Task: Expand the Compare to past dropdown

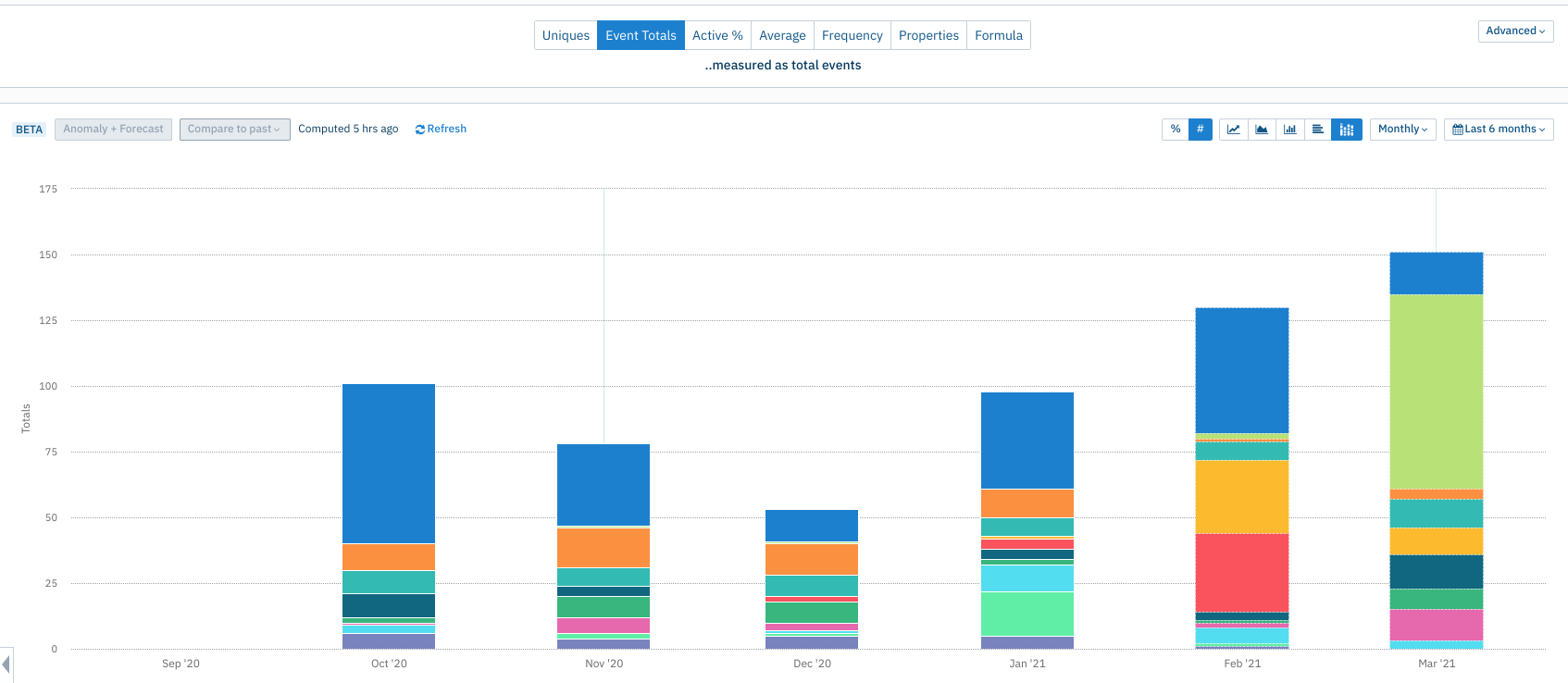Action: point(235,130)
